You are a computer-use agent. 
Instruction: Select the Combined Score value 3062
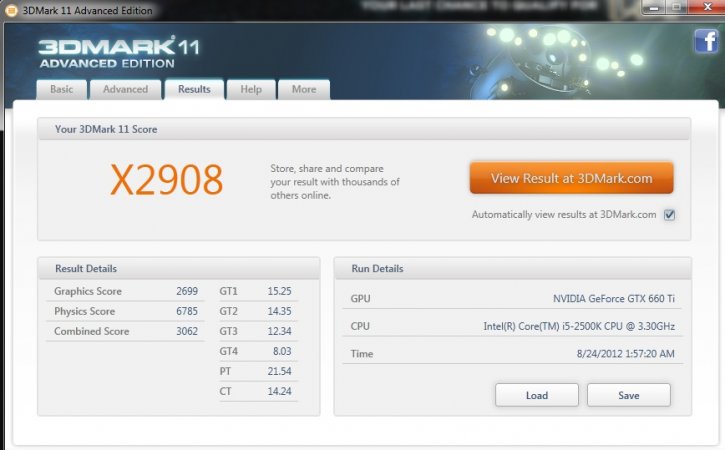tap(187, 331)
